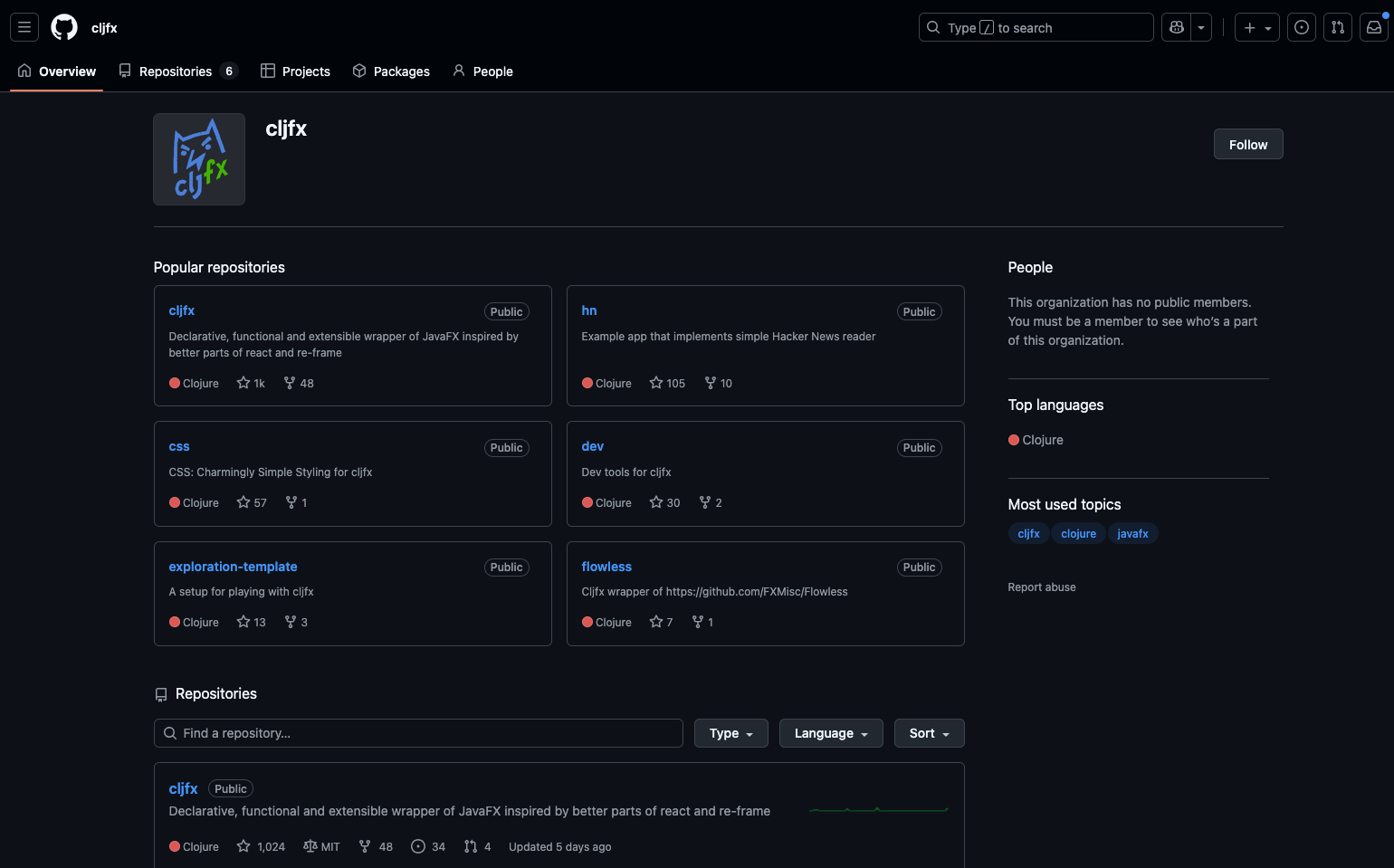
Task: Switch to the Repositories tab
Action: (177, 72)
